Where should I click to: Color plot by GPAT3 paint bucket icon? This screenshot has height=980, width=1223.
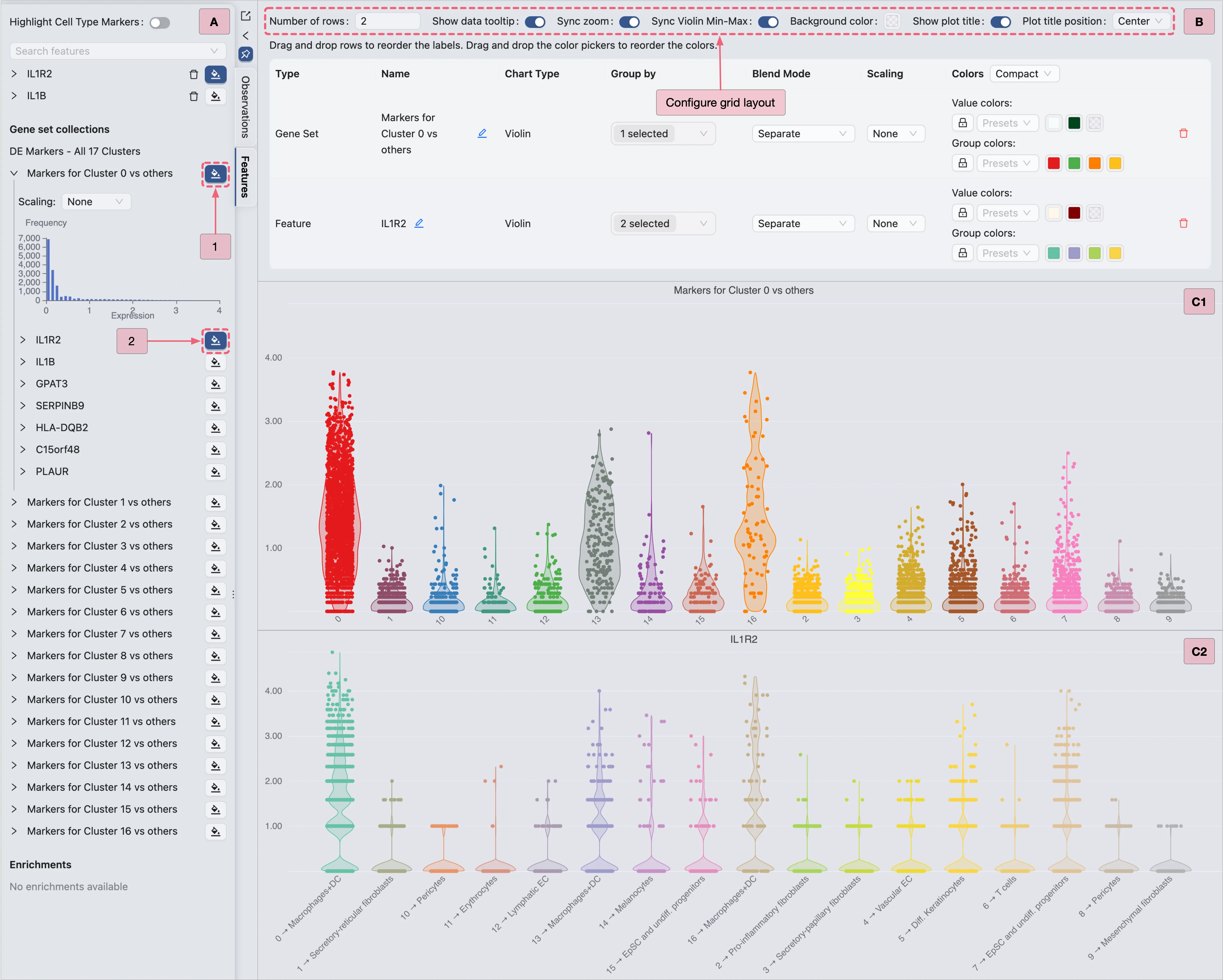pos(215,384)
